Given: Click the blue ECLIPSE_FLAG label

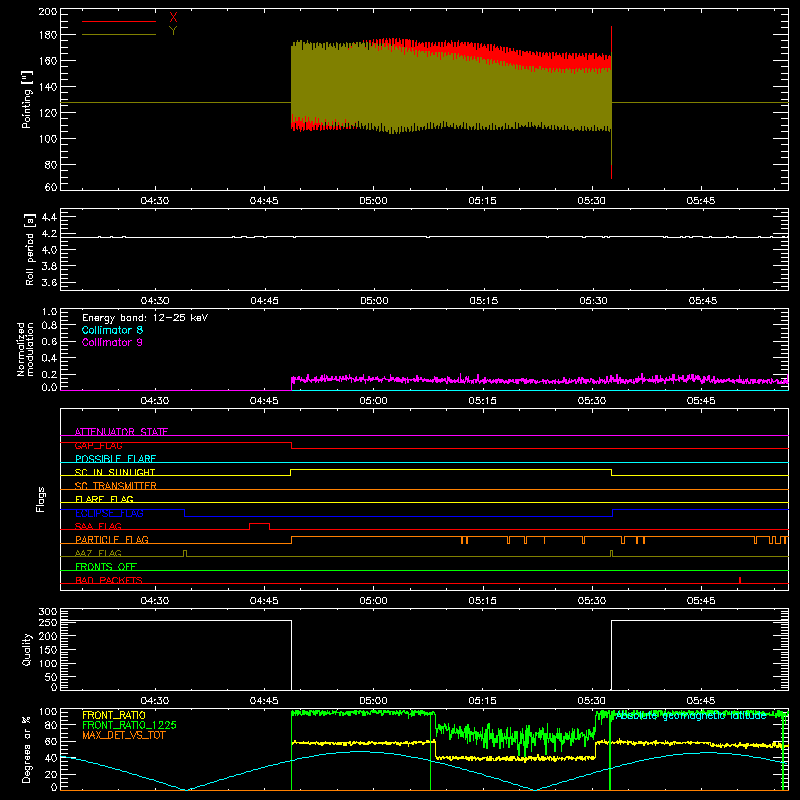Looking at the screenshot, I should coord(109,513).
